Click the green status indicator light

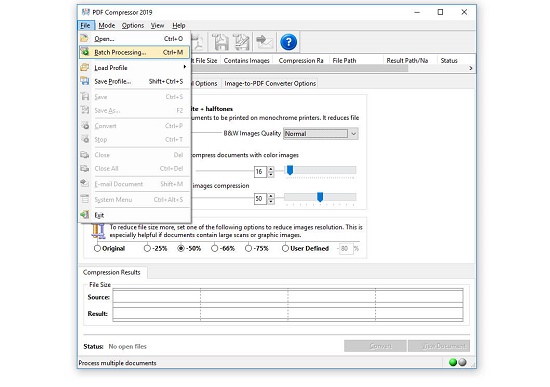(x=453, y=362)
